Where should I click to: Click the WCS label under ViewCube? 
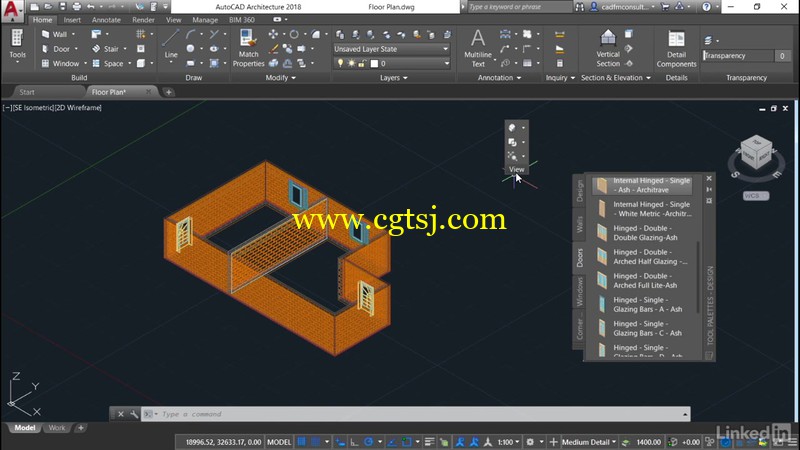pos(756,196)
